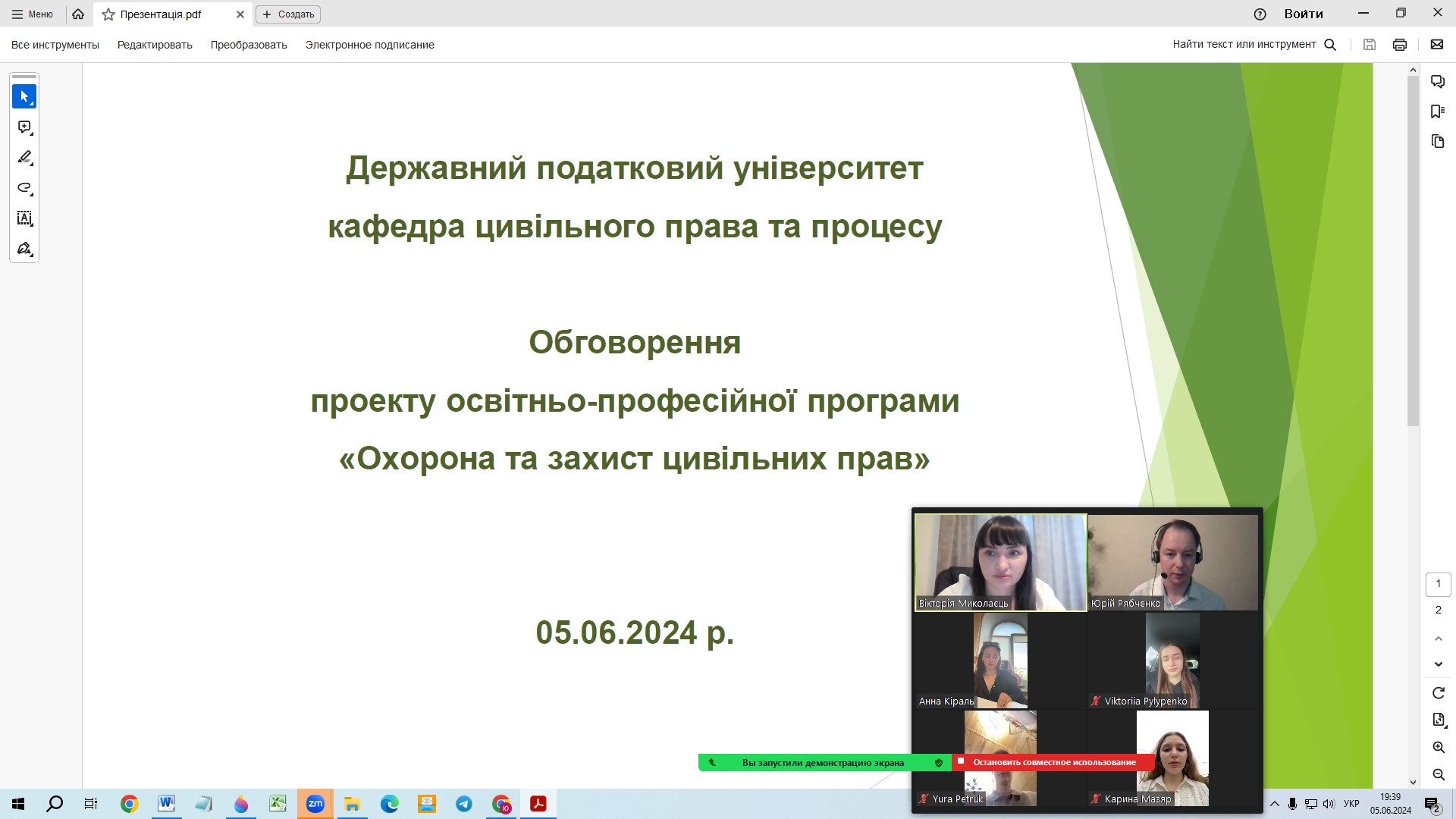Viewport: 1456px width, 819px height.
Task: Select Анна Кіраль video tile
Action: point(1000,661)
